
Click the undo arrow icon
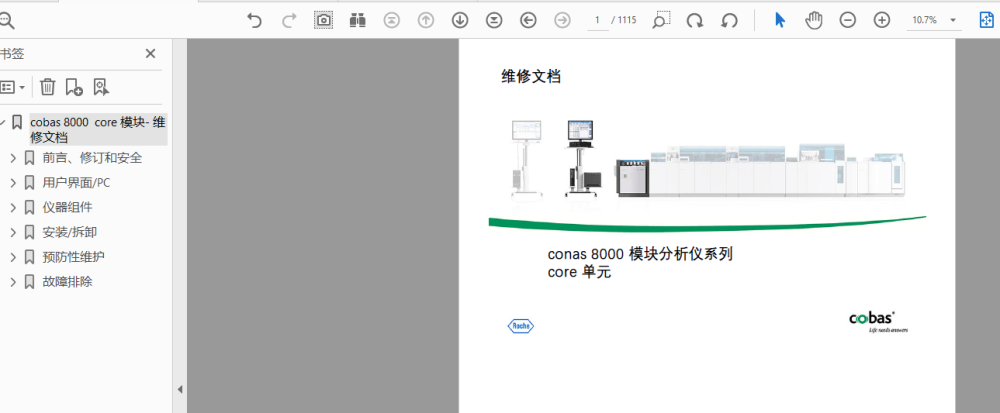coord(254,20)
